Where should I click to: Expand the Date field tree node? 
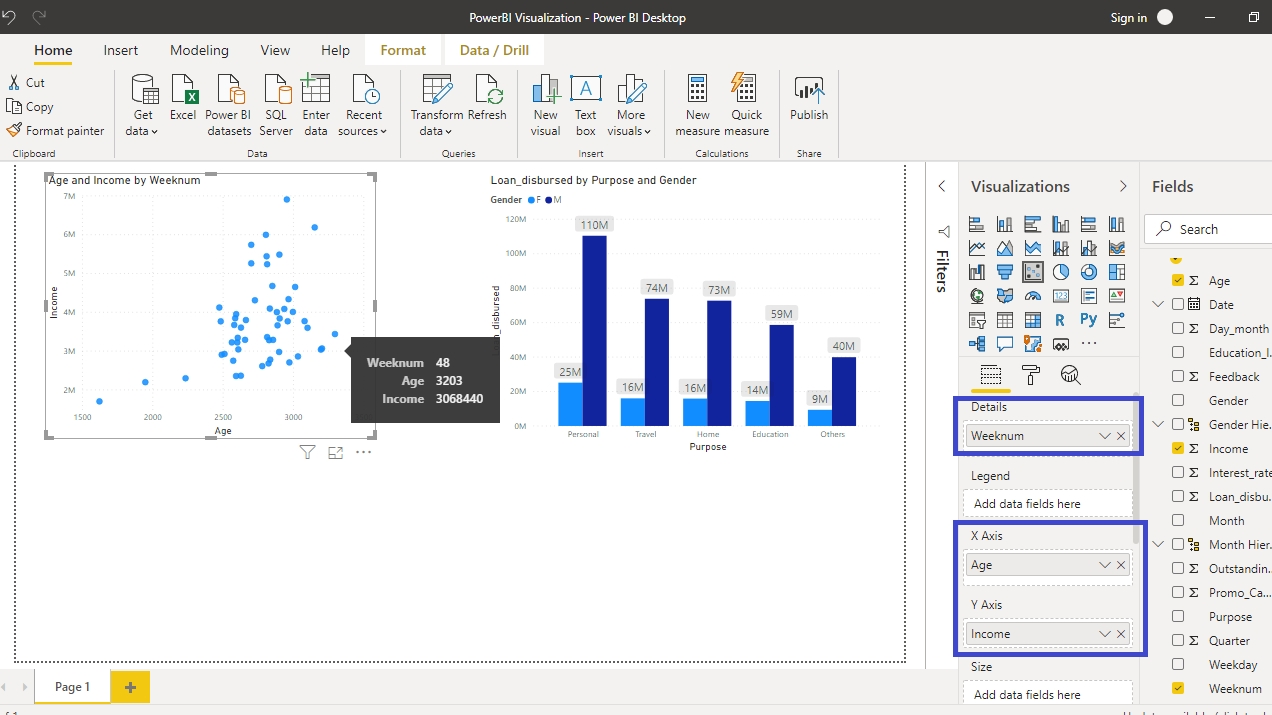[1158, 305]
